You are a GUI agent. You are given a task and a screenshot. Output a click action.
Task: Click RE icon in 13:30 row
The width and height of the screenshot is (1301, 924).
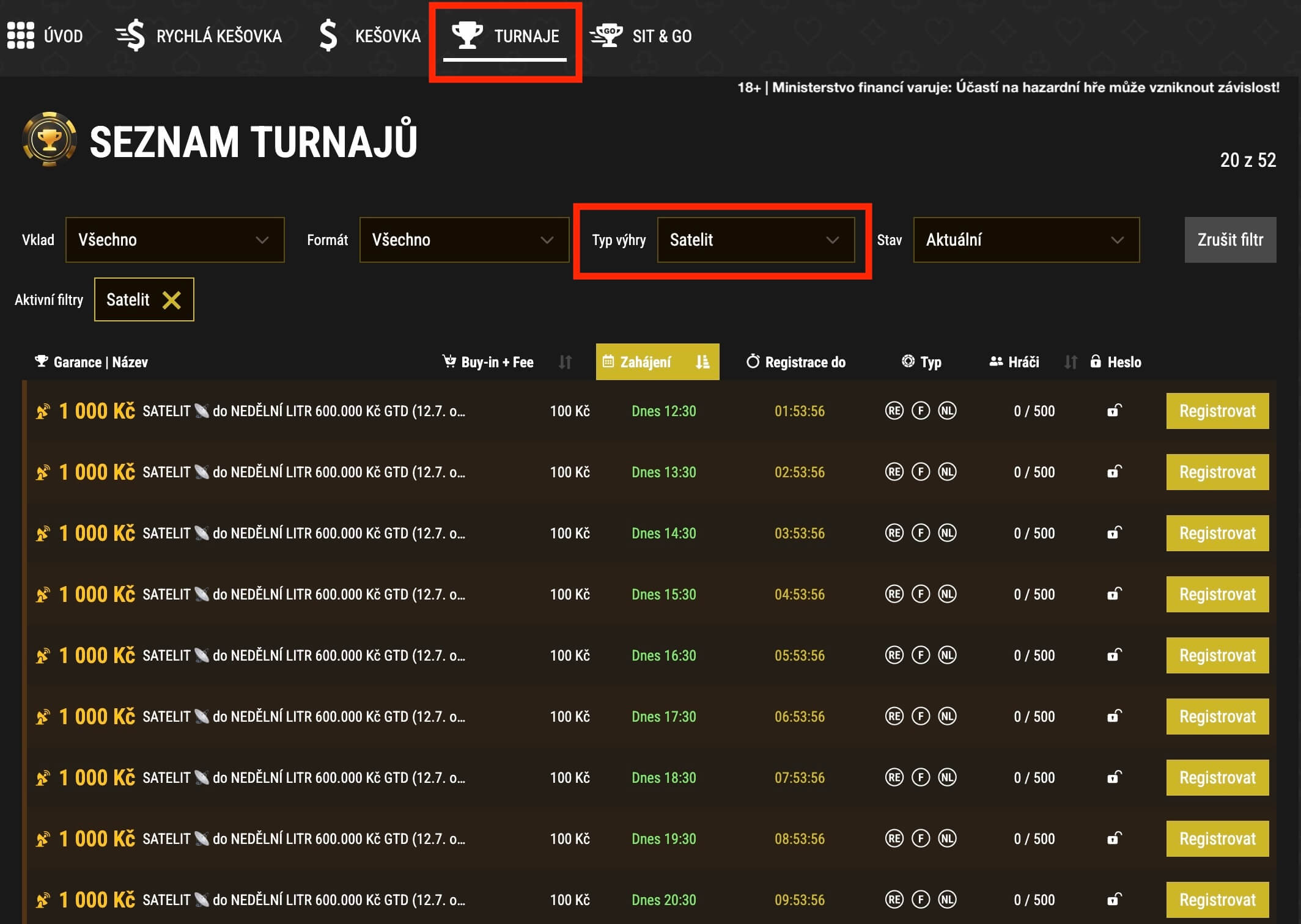pos(894,472)
